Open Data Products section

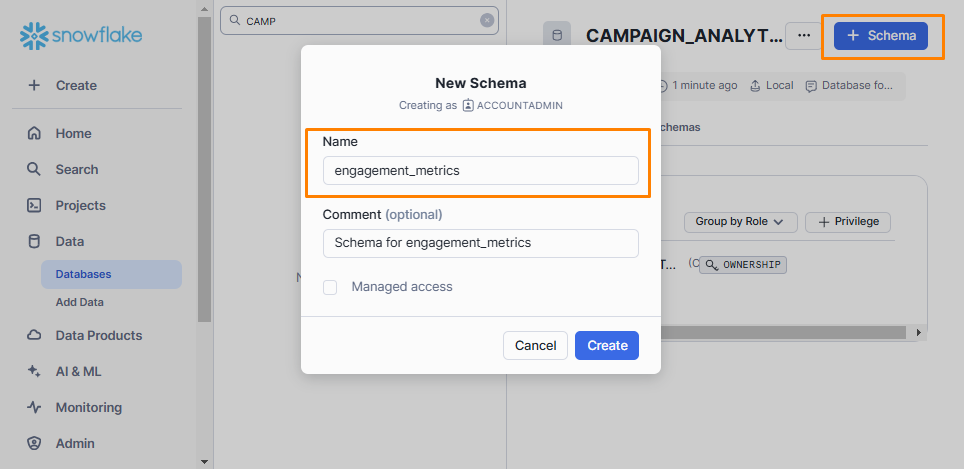[98, 335]
